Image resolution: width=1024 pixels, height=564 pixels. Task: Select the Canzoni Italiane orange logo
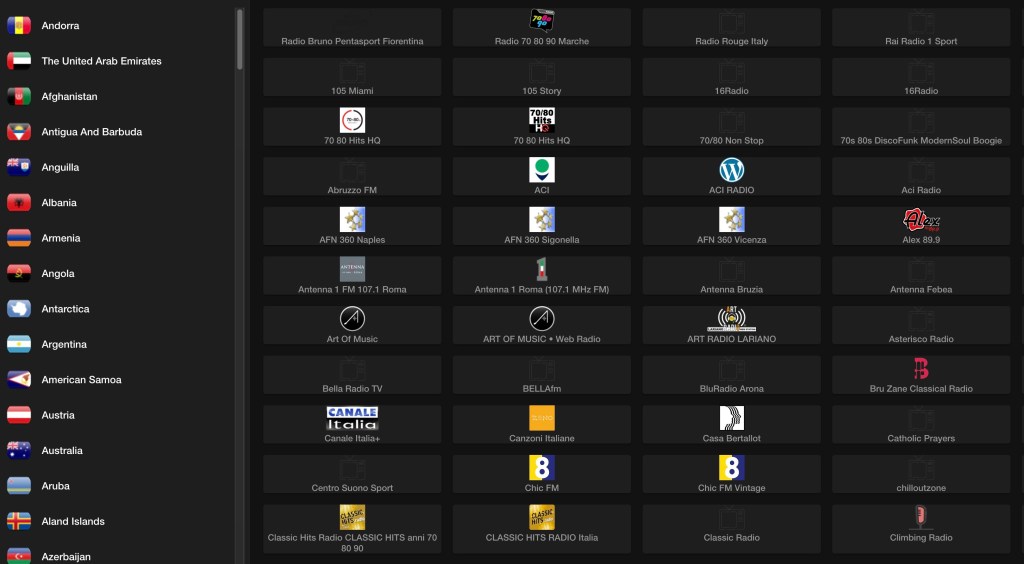point(542,418)
